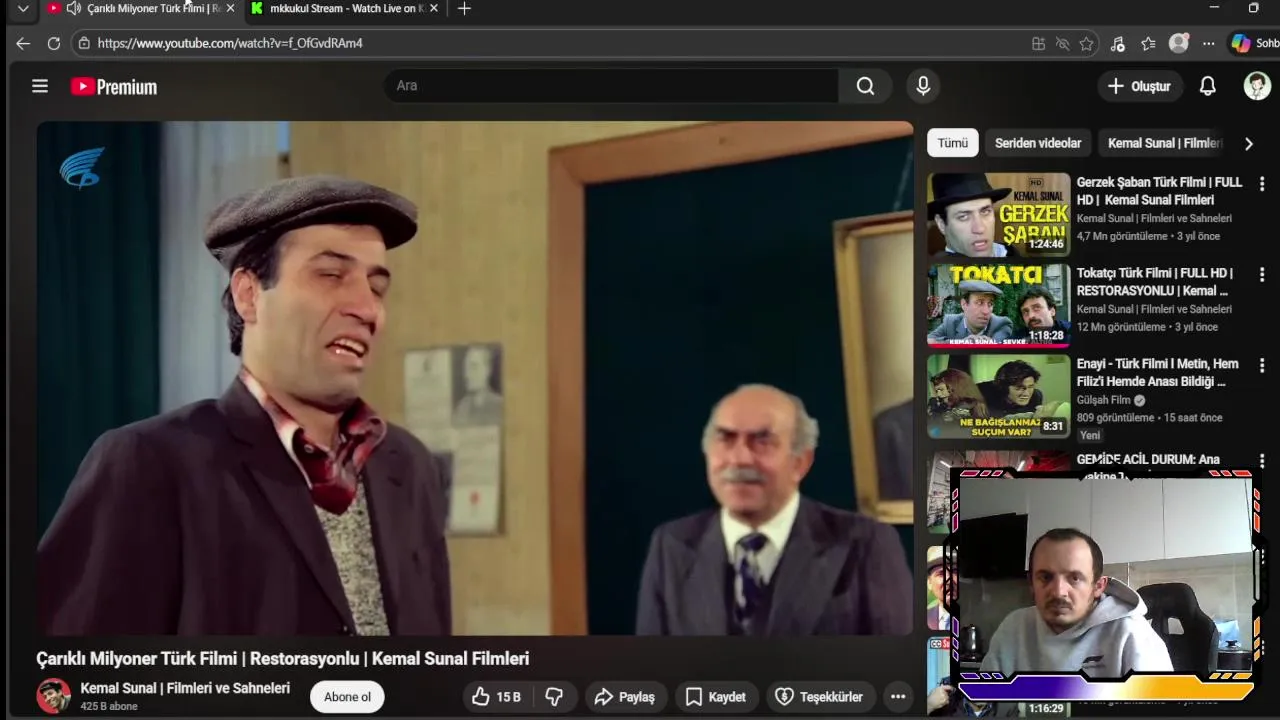Open the YouTube account avatar menu
The height and width of the screenshot is (720, 1280).
tap(1257, 86)
